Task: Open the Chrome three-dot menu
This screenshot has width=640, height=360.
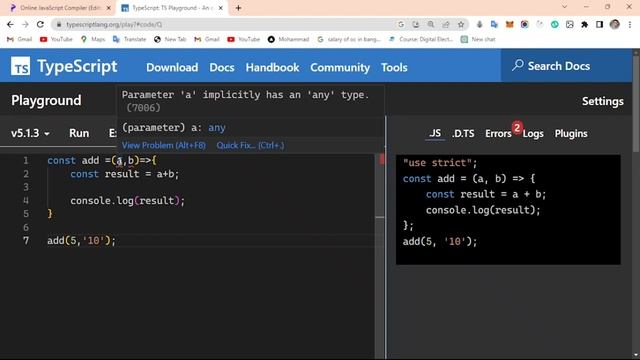Action: click(x=630, y=24)
